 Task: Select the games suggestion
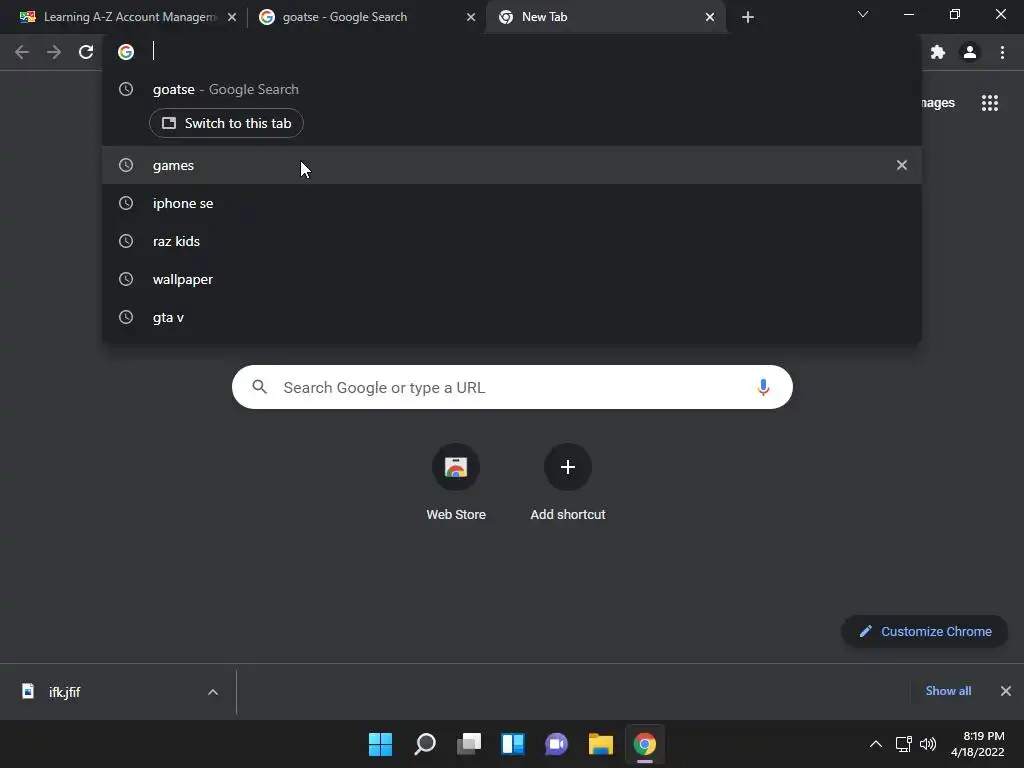[512, 165]
